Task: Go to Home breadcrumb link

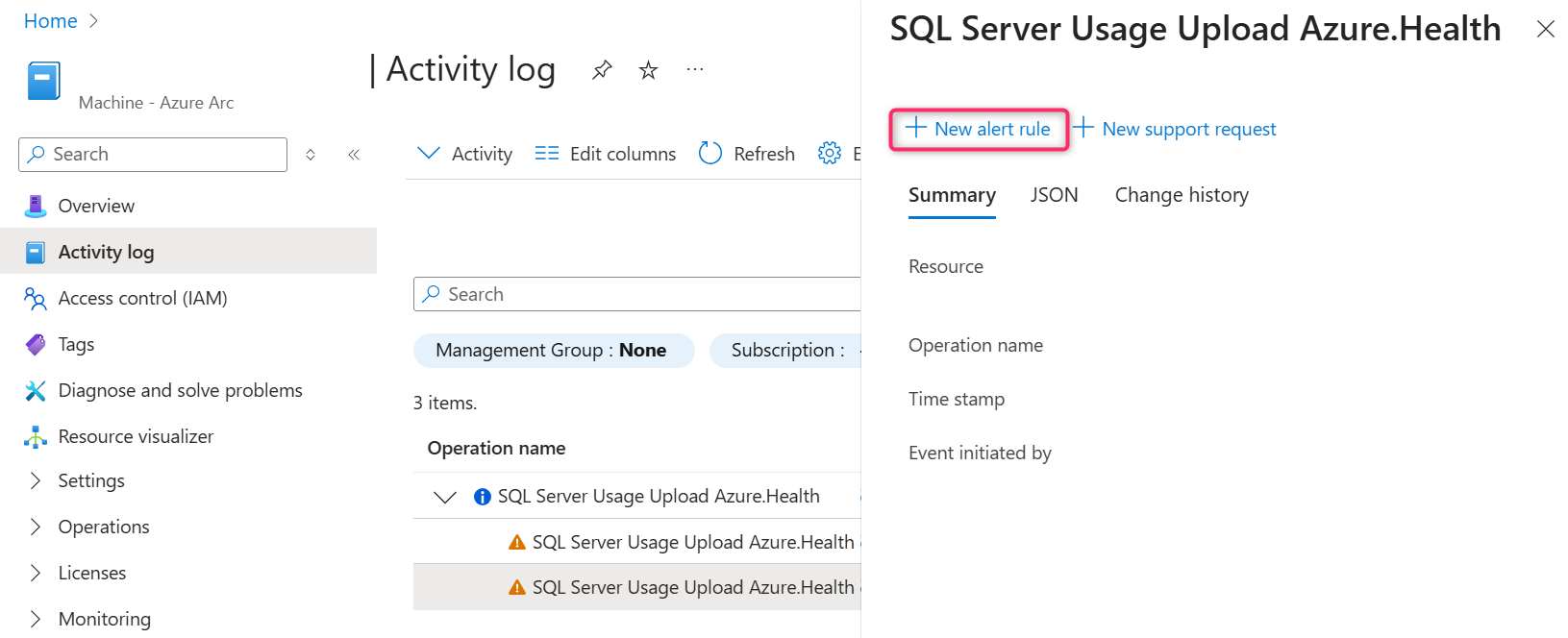Action: 50,21
